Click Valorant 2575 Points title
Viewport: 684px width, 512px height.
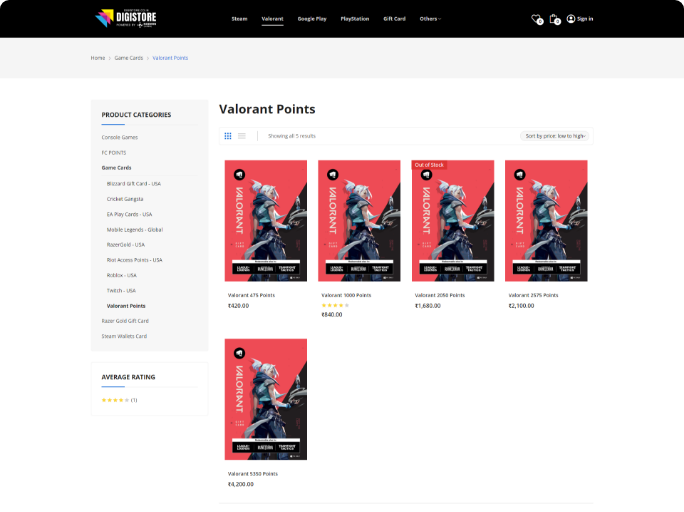533,295
